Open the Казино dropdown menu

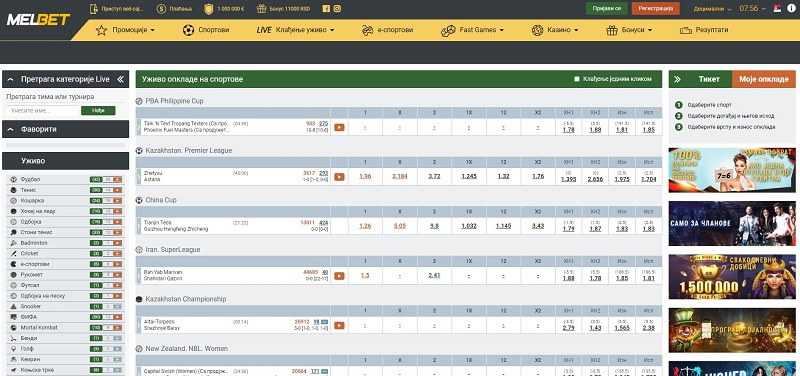point(555,30)
